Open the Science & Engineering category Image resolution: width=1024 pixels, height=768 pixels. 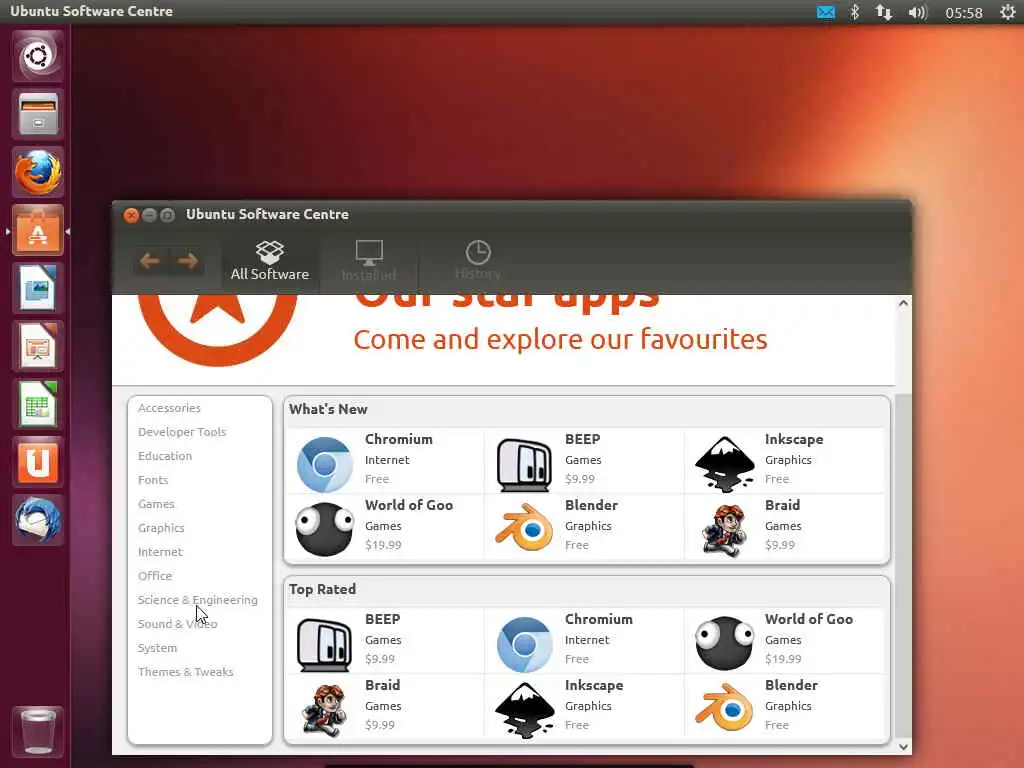click(198, 600)
